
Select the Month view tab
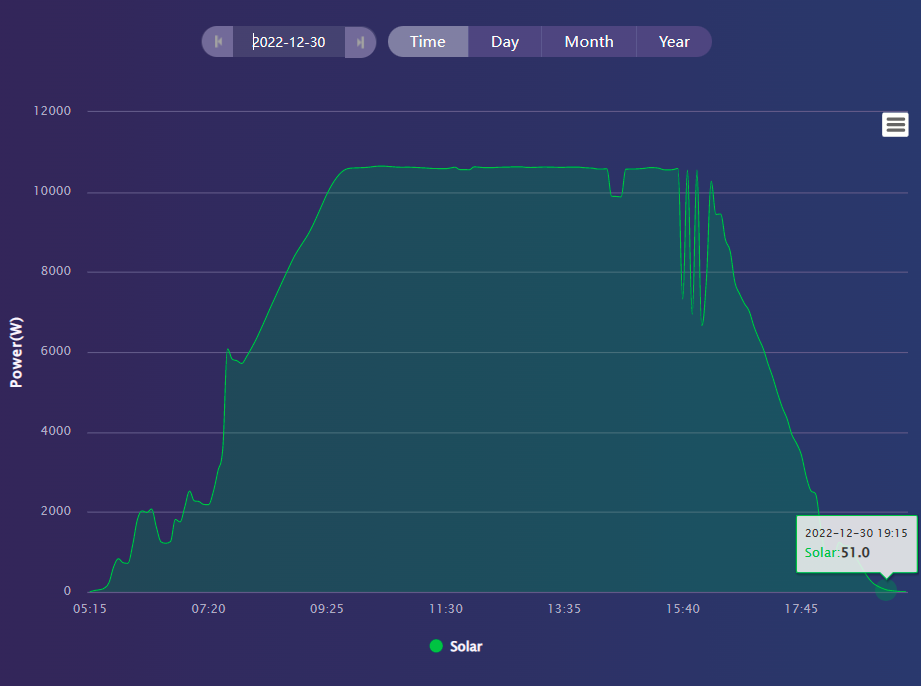tap(588, 42)
